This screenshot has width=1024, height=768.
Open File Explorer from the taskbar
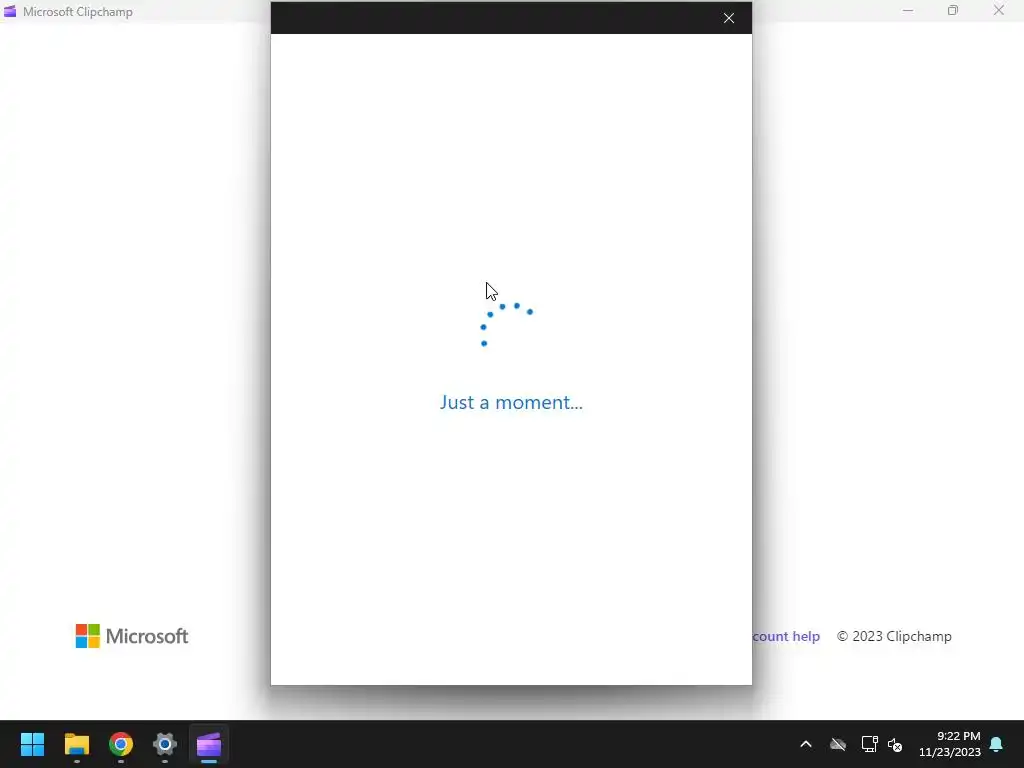coord(76,744)
